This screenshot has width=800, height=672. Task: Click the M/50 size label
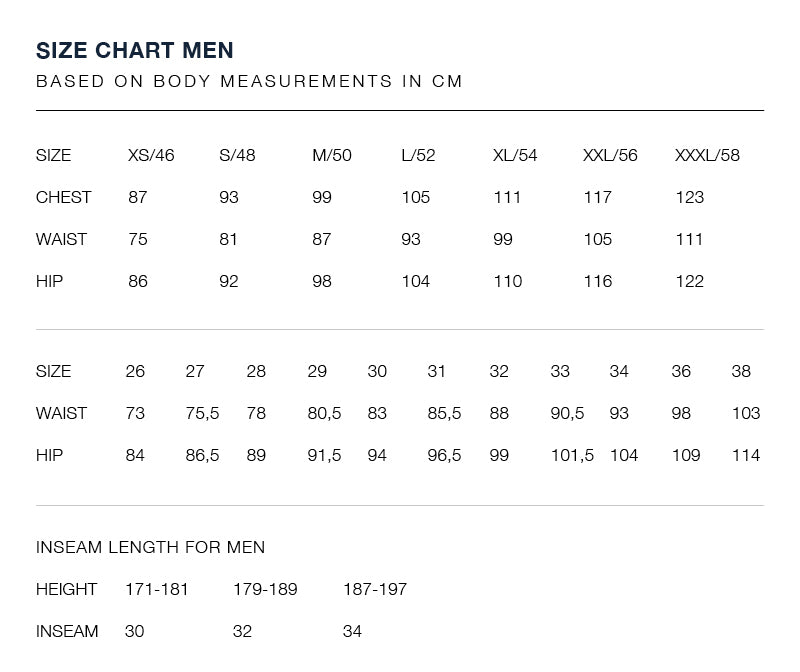[332, 155]
